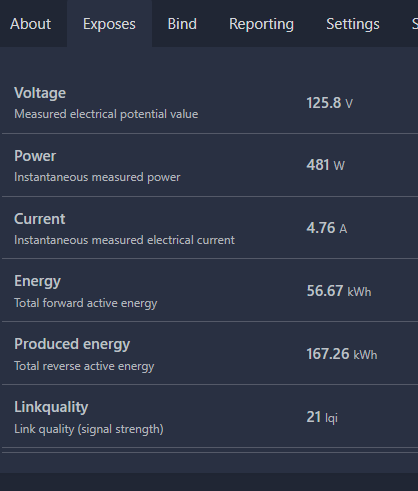
Task: Select the 56.67 kWh energy value
Action: tap(339, 291)
